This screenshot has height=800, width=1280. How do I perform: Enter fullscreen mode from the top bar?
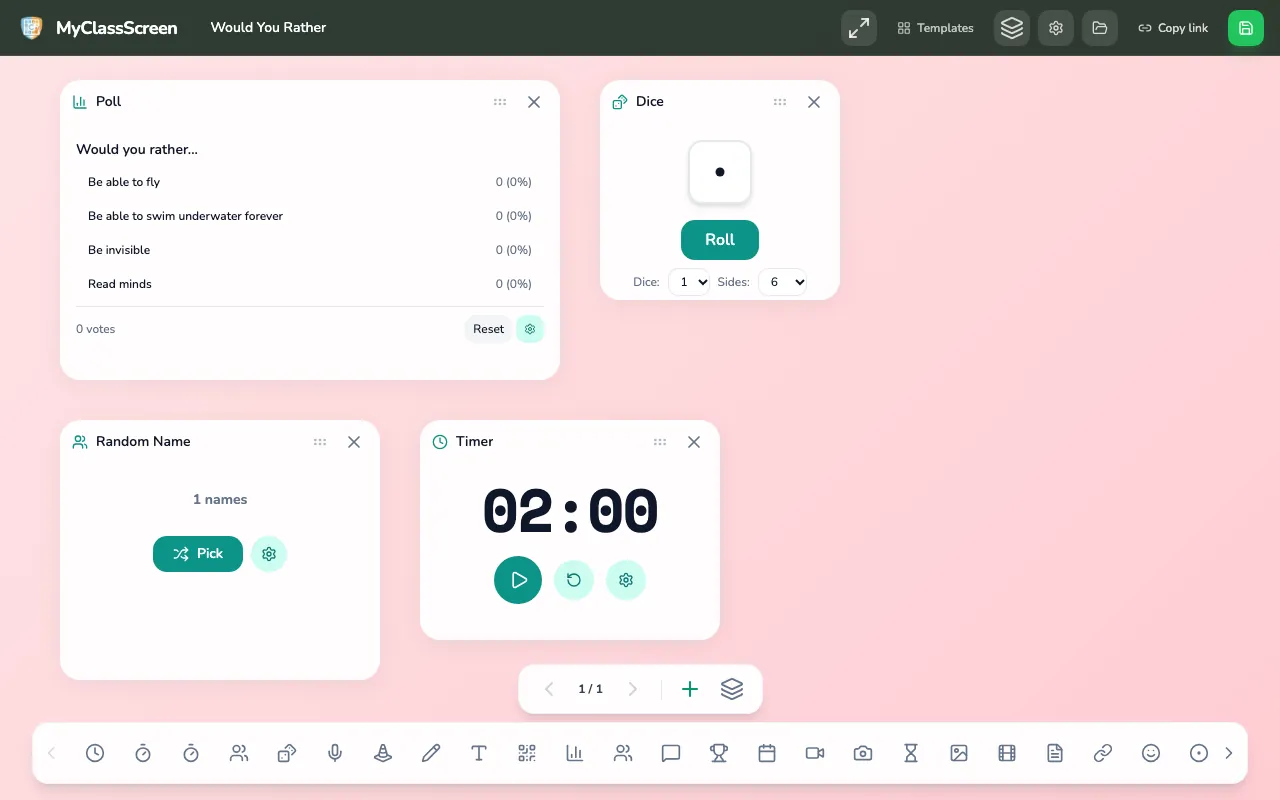click(x=859, y=28)
